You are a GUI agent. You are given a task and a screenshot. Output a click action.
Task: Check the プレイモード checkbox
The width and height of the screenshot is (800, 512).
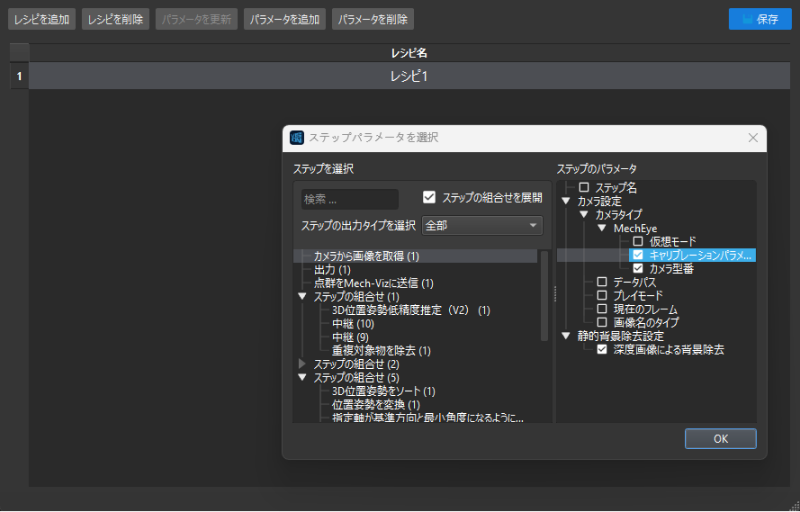(x=602, y=295)
